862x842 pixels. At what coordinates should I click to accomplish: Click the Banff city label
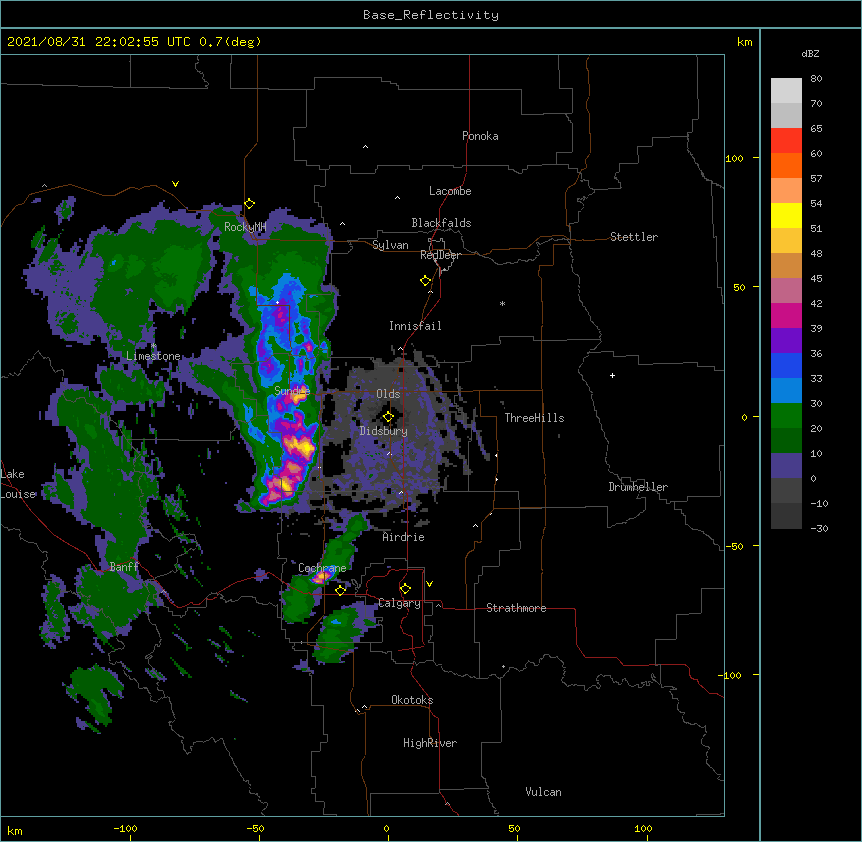tap(124, 567)
